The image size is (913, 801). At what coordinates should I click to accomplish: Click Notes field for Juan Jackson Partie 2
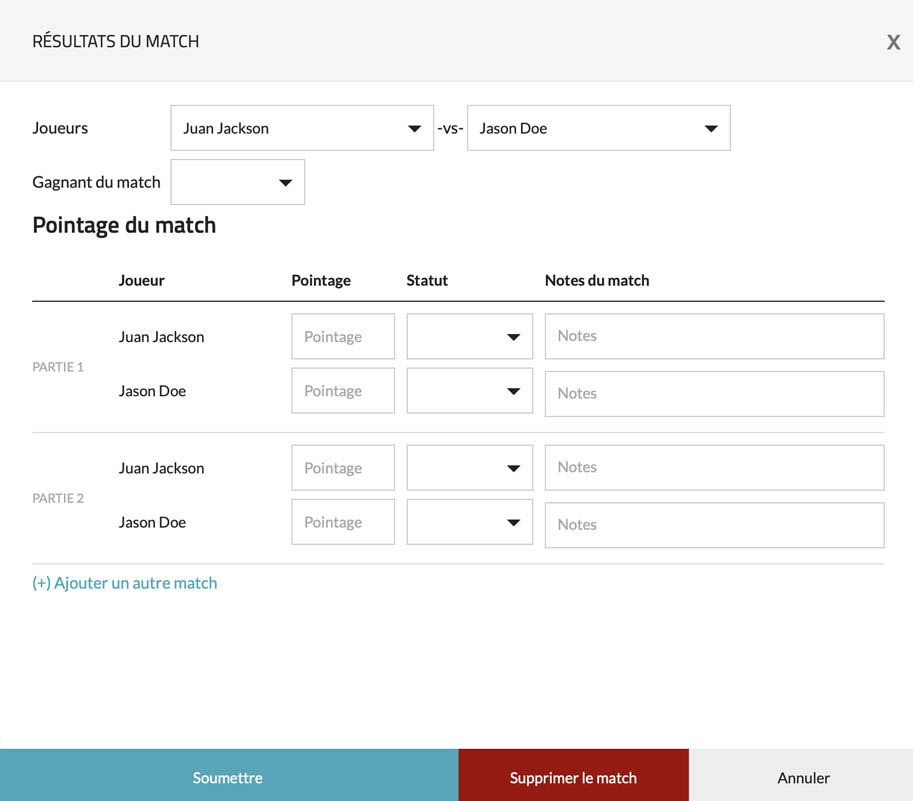click(714, 467)
